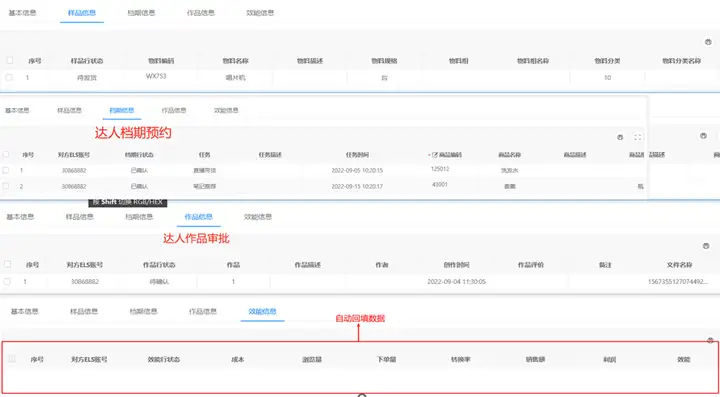Click product name cell 面膜
Viewport: 720px width, 397px height.
(510, 186)
